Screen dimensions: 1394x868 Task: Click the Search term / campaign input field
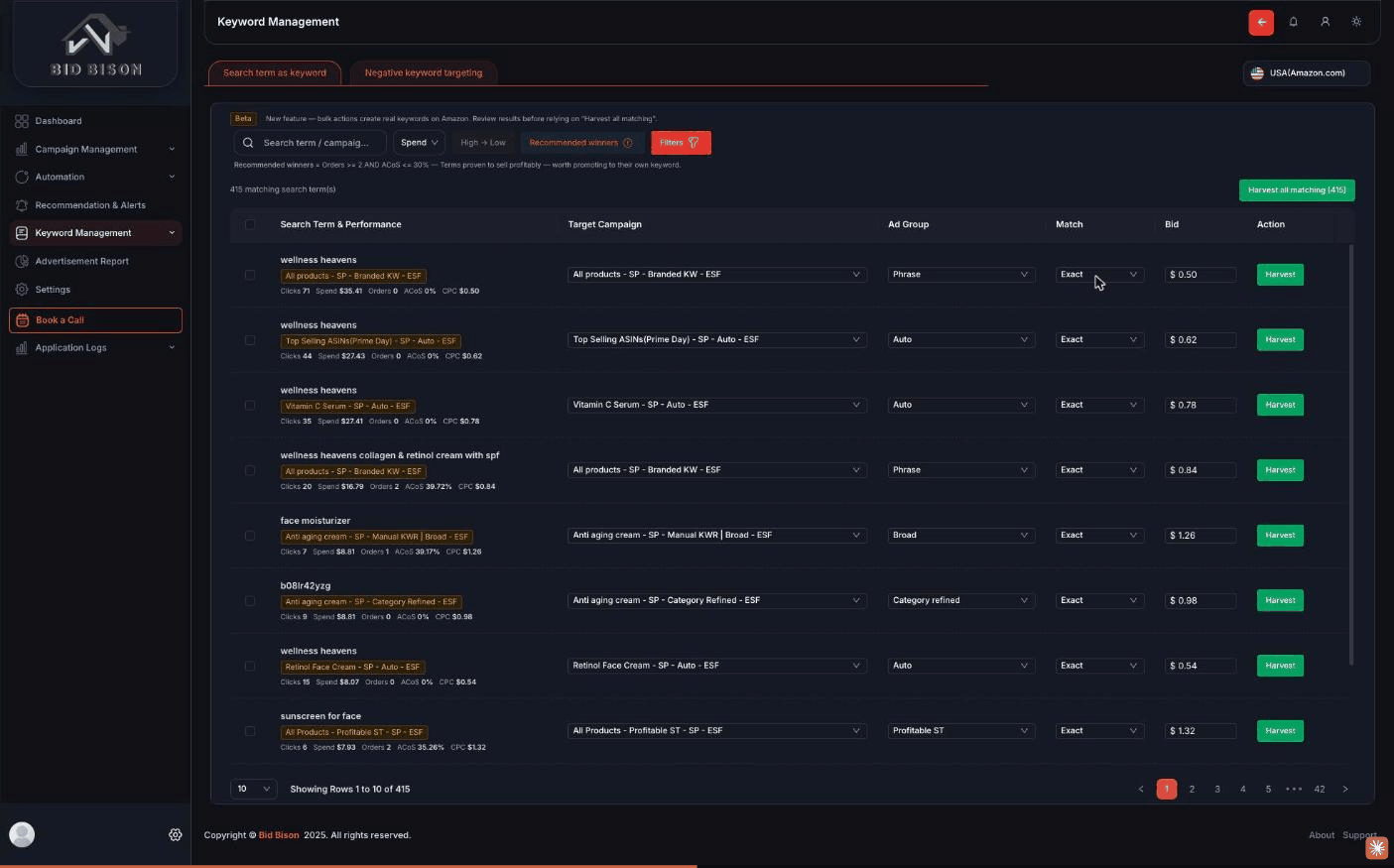coord(311,143)
